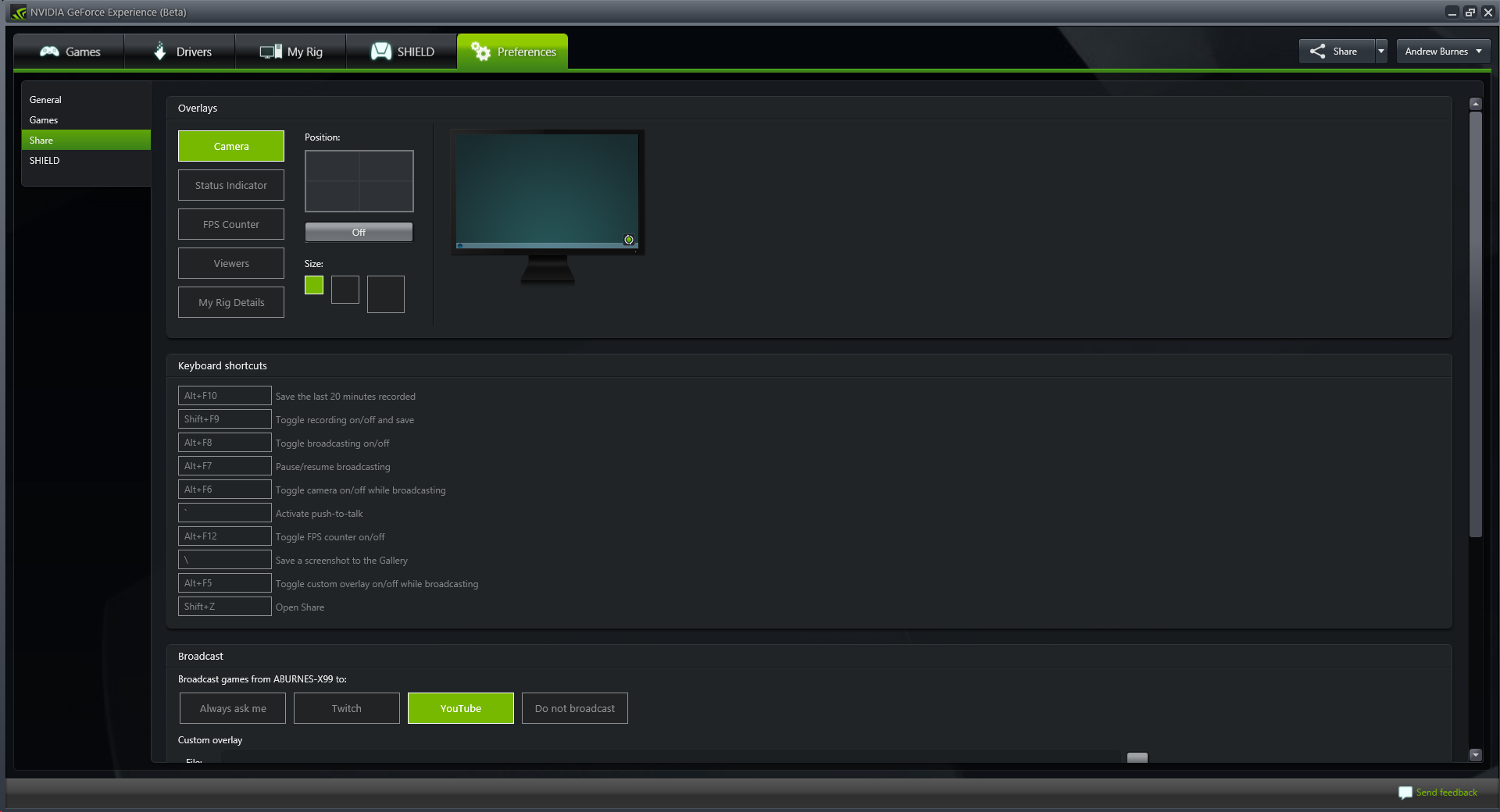Viewport: 1500px width, 812px height.
Task: Open the Andrew Burnes account dropdown
Action: [x=1443, y=52]
